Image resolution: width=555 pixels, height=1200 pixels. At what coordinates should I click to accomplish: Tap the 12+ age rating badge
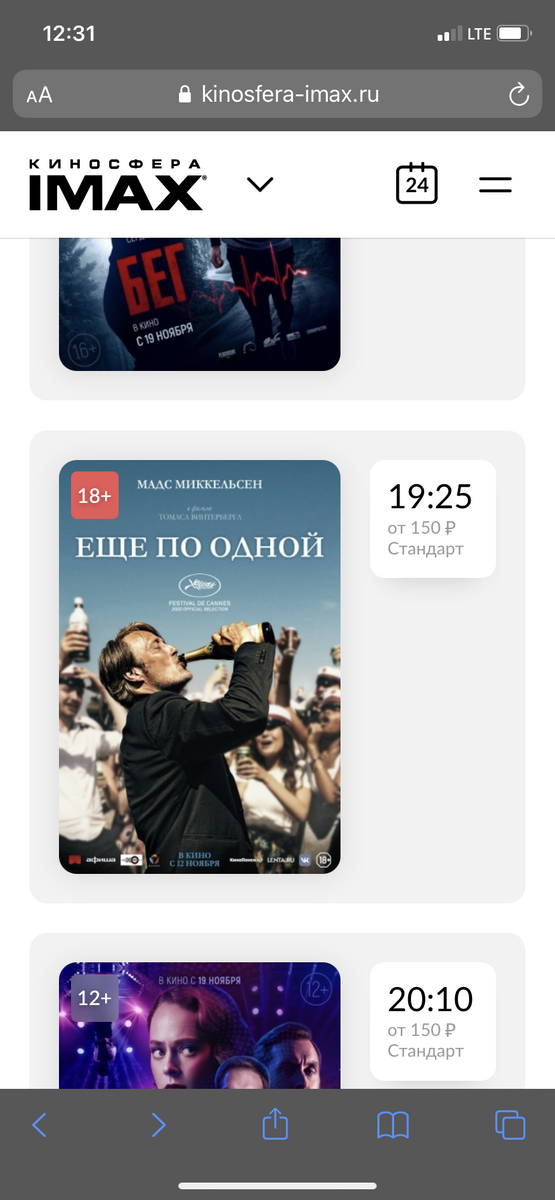[95, 998]
